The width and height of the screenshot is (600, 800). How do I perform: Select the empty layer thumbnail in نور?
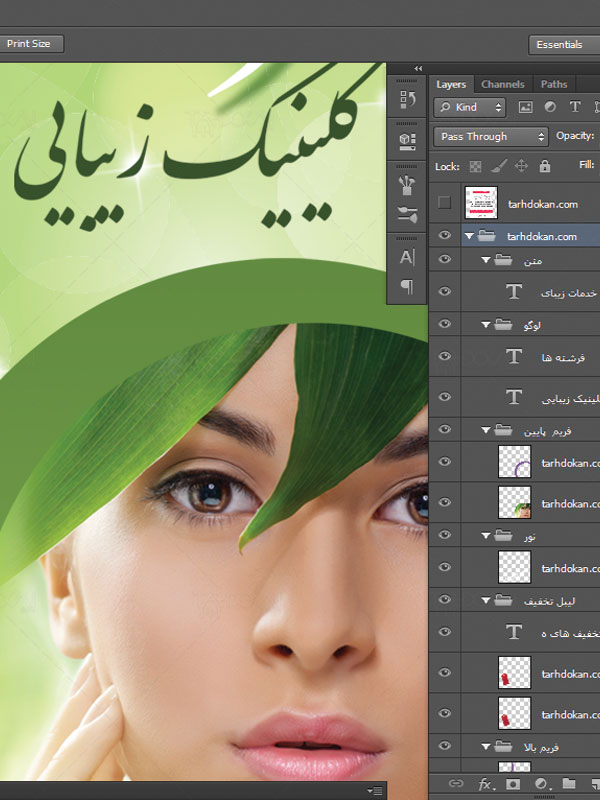point(514,567)
